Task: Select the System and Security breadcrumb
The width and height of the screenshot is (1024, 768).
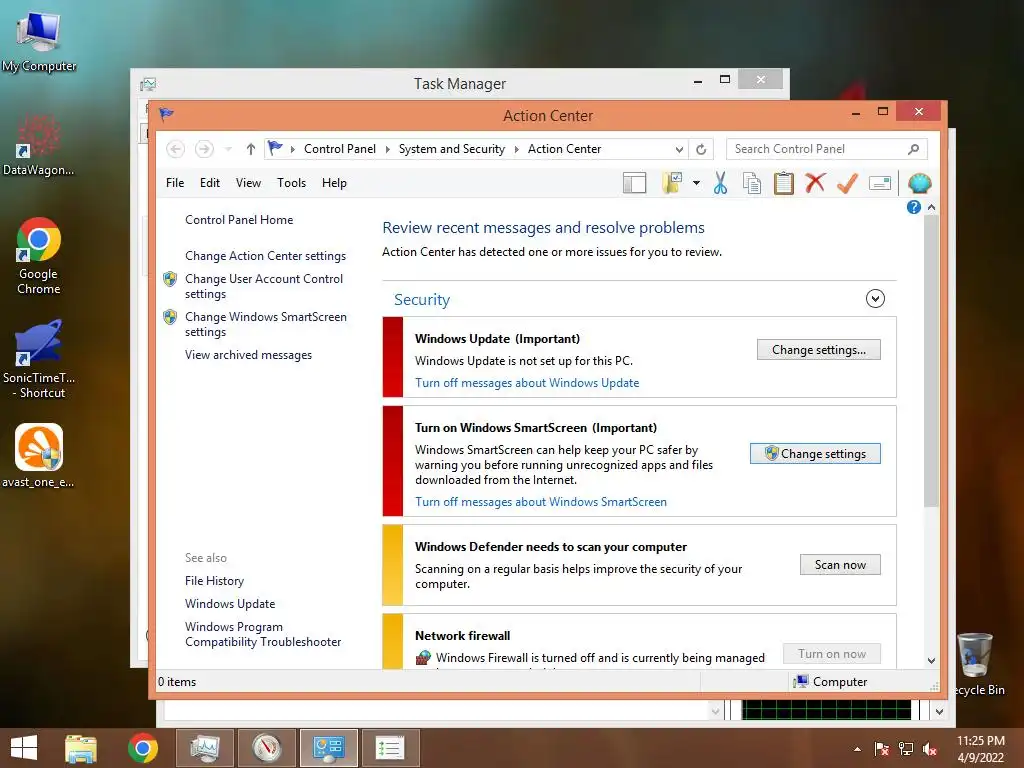Action: [x=452, y=149]
